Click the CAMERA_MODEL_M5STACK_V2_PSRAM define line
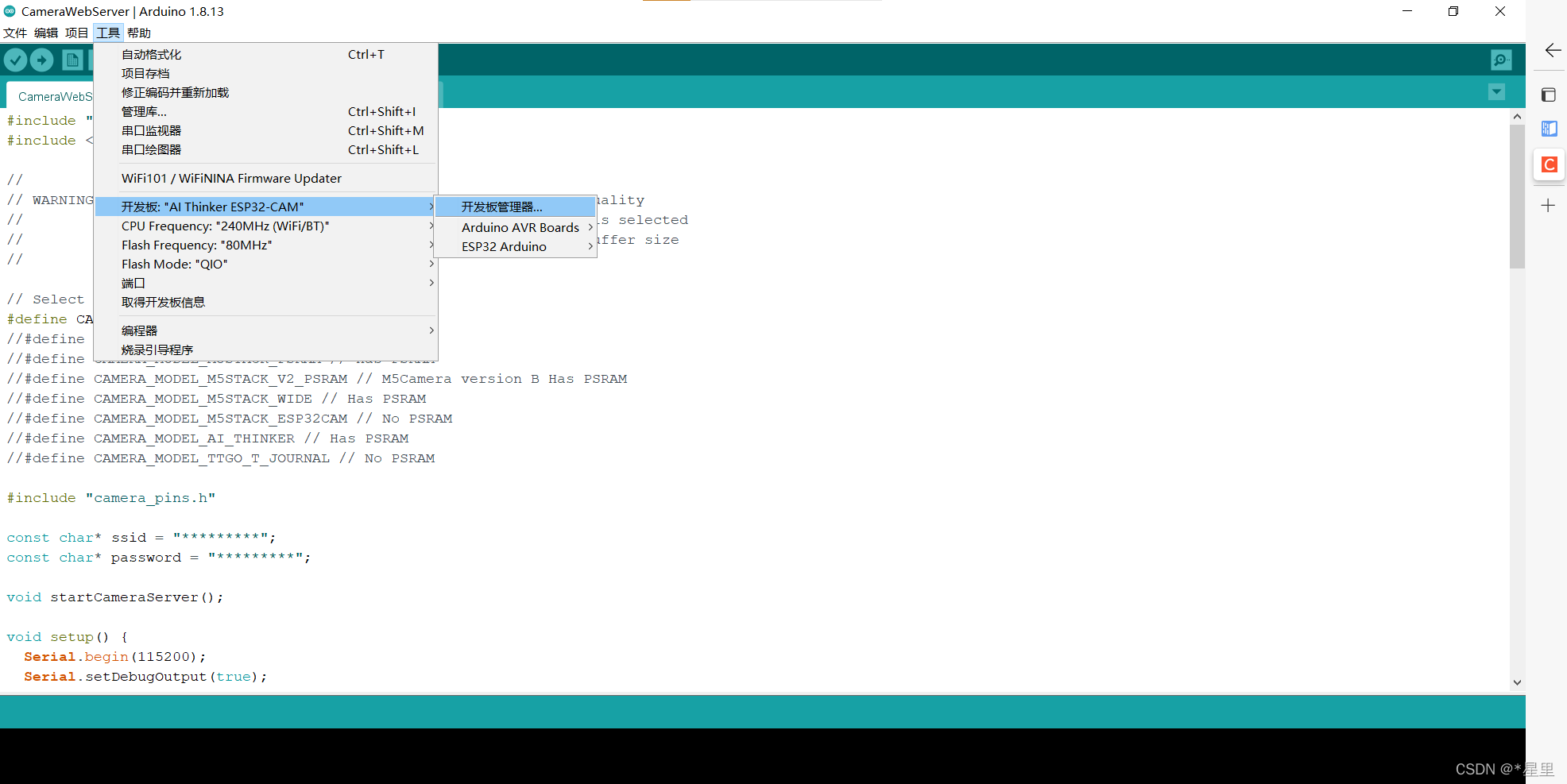This screenshot has height=784, width=1567. pos(317,379)
